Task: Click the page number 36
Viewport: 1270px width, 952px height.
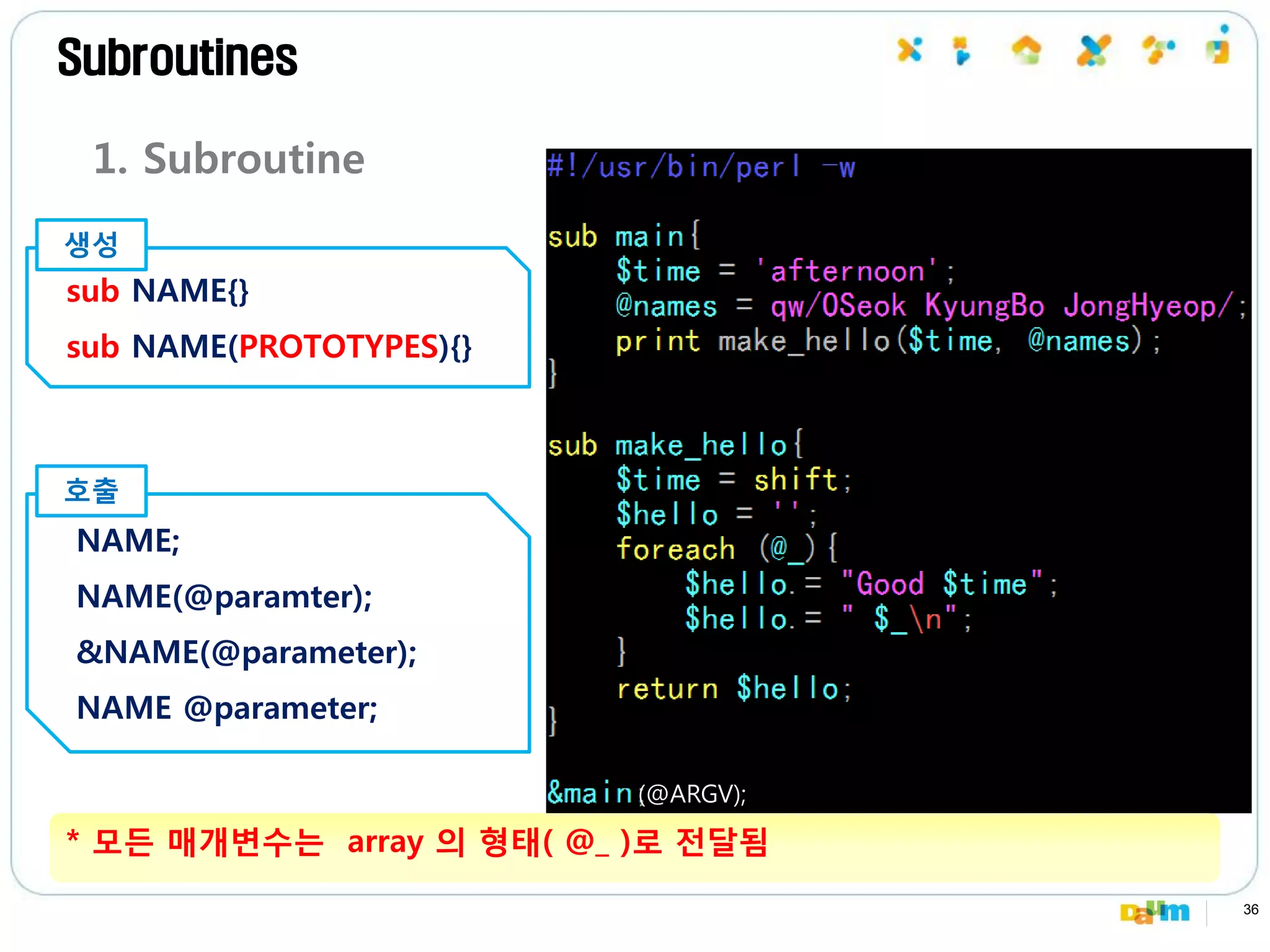Action: (x=1251, y=910)
